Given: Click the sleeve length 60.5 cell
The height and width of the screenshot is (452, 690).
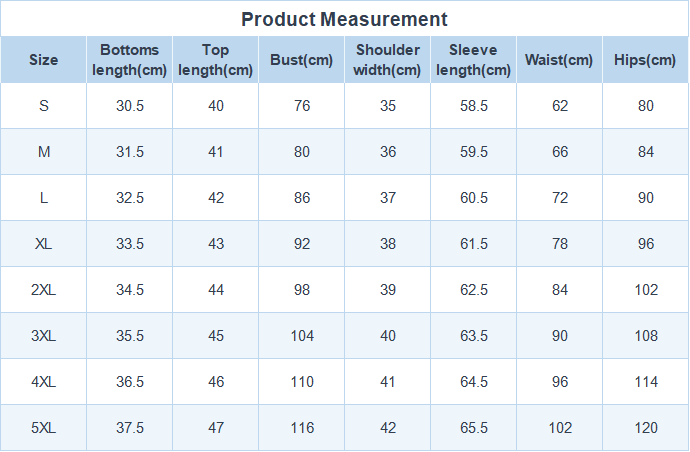Looking at the screenshot, I should point(473,198).
